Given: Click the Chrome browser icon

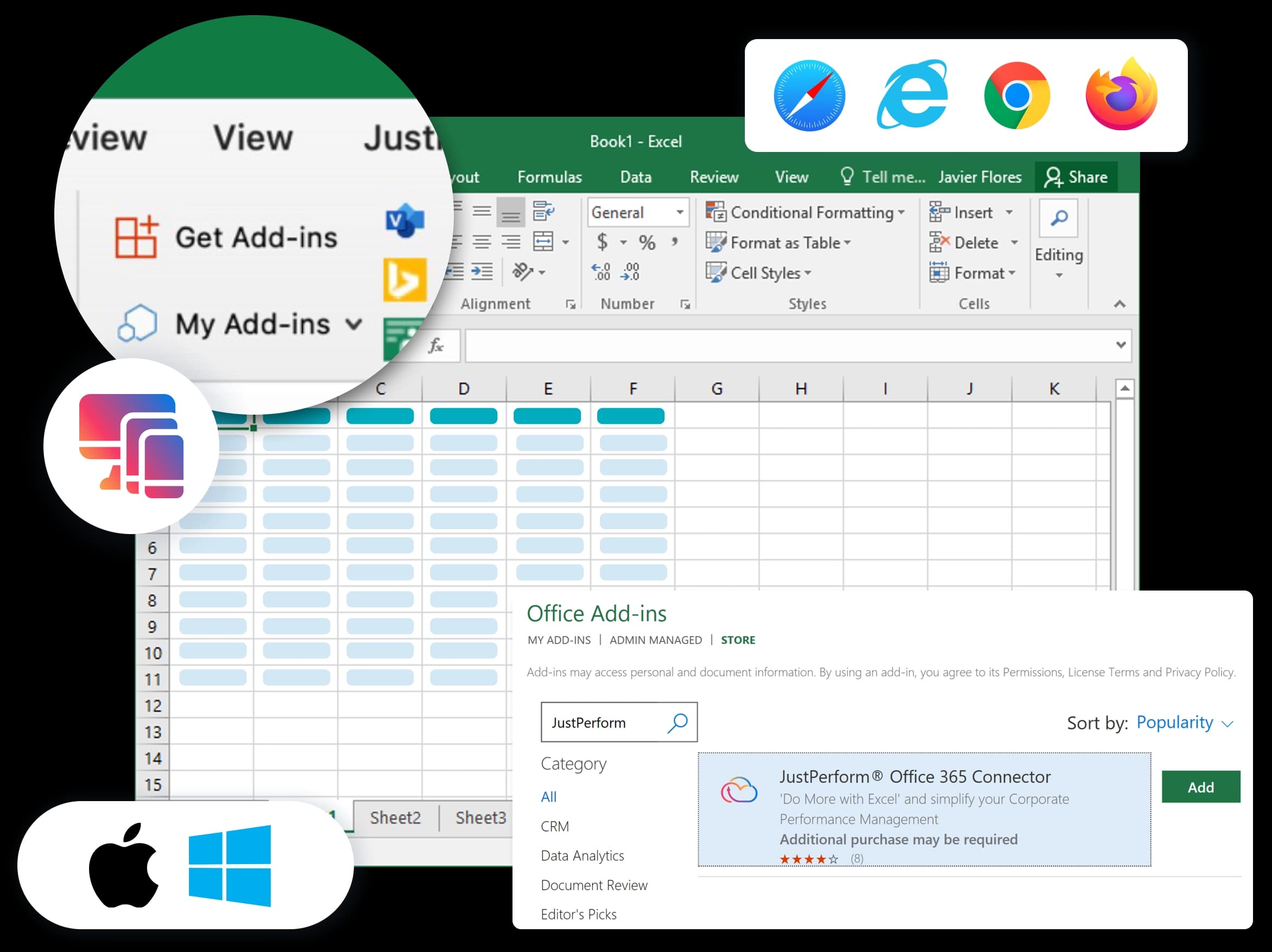Looking at the screenshot, I should pos(1017,96).
